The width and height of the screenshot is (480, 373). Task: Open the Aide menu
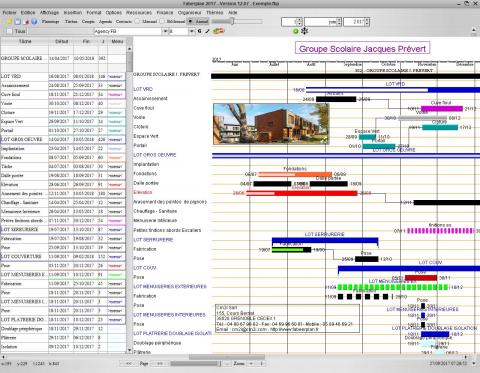(x=233, y=12)
